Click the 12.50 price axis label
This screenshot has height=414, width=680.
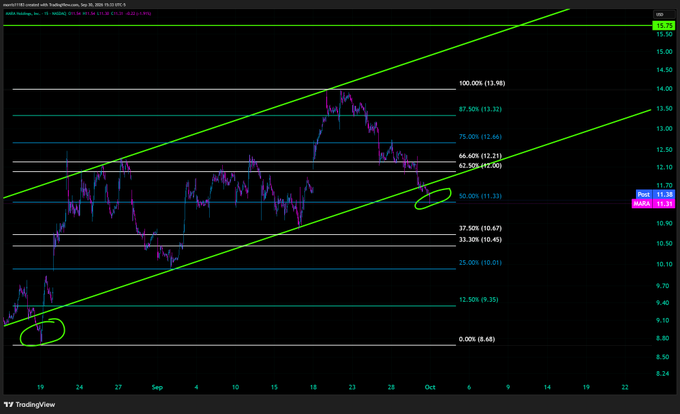664,150
